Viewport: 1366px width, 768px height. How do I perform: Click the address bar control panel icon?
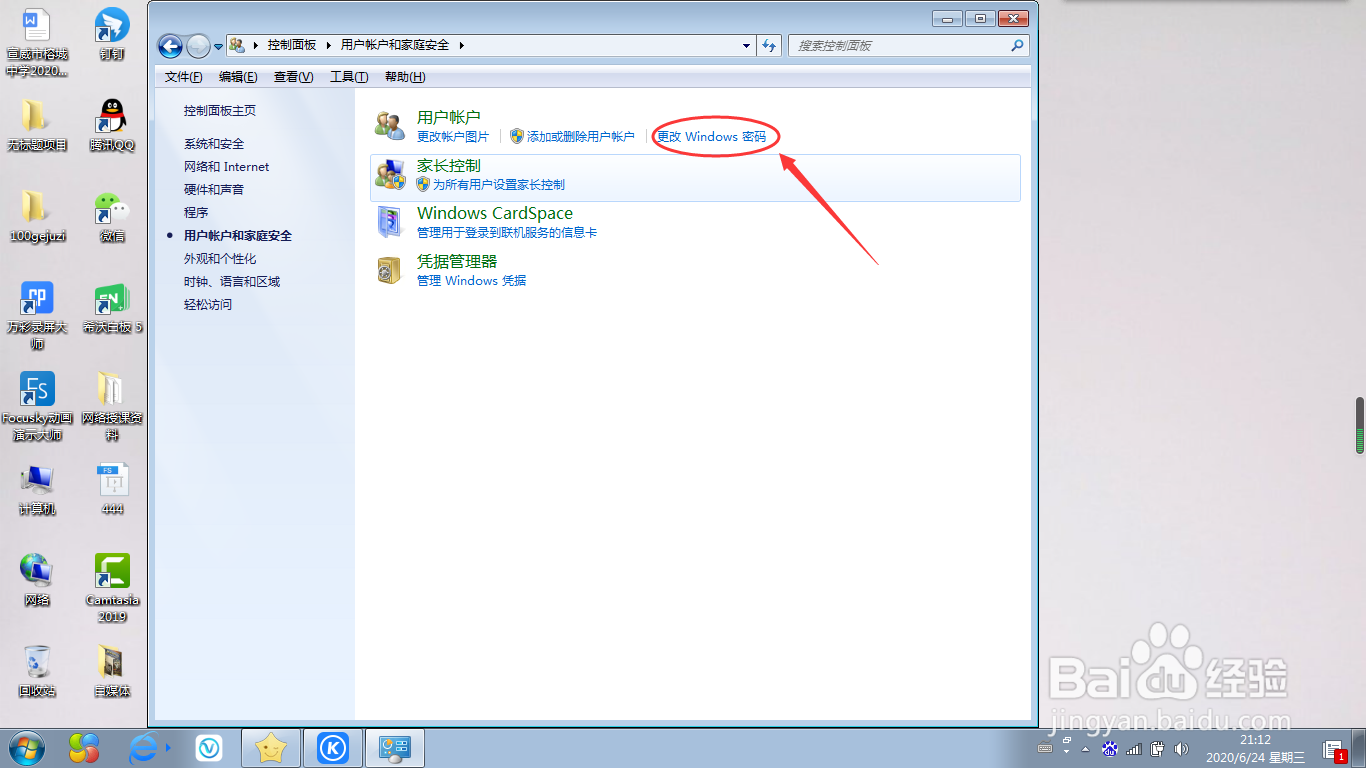(x=237, y=45)
